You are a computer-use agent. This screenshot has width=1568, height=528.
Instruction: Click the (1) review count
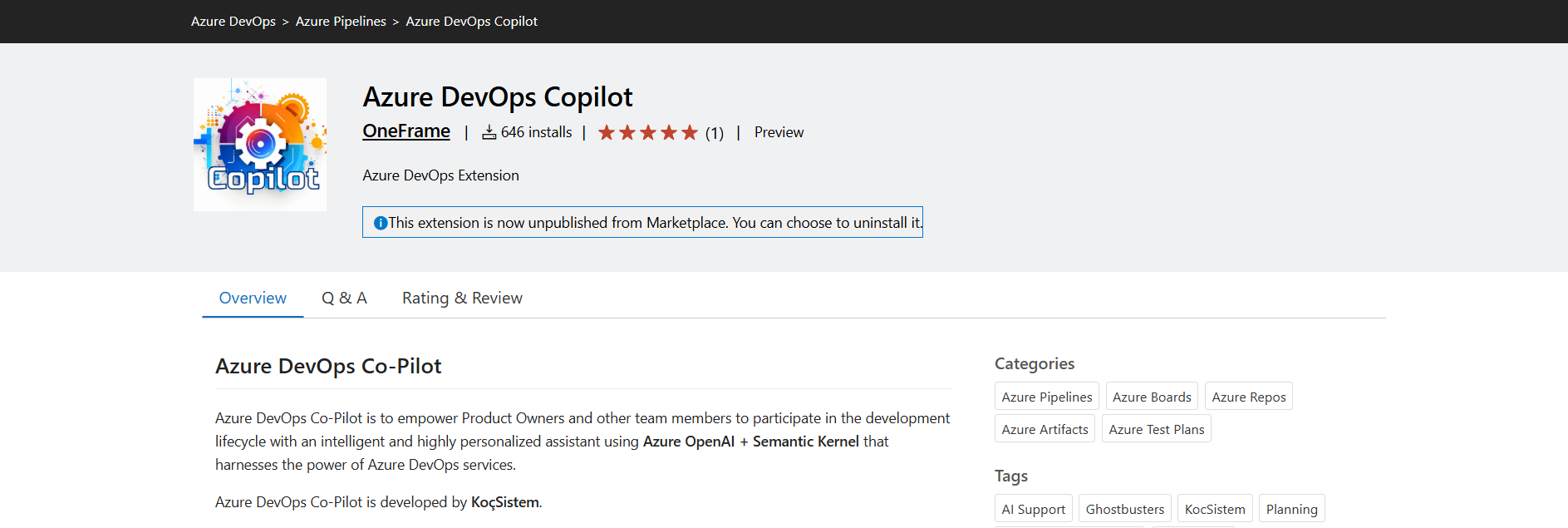click(715, 133)
